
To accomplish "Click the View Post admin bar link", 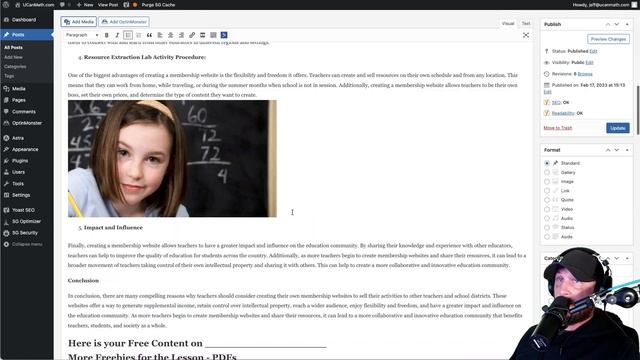I will point(108,5).
